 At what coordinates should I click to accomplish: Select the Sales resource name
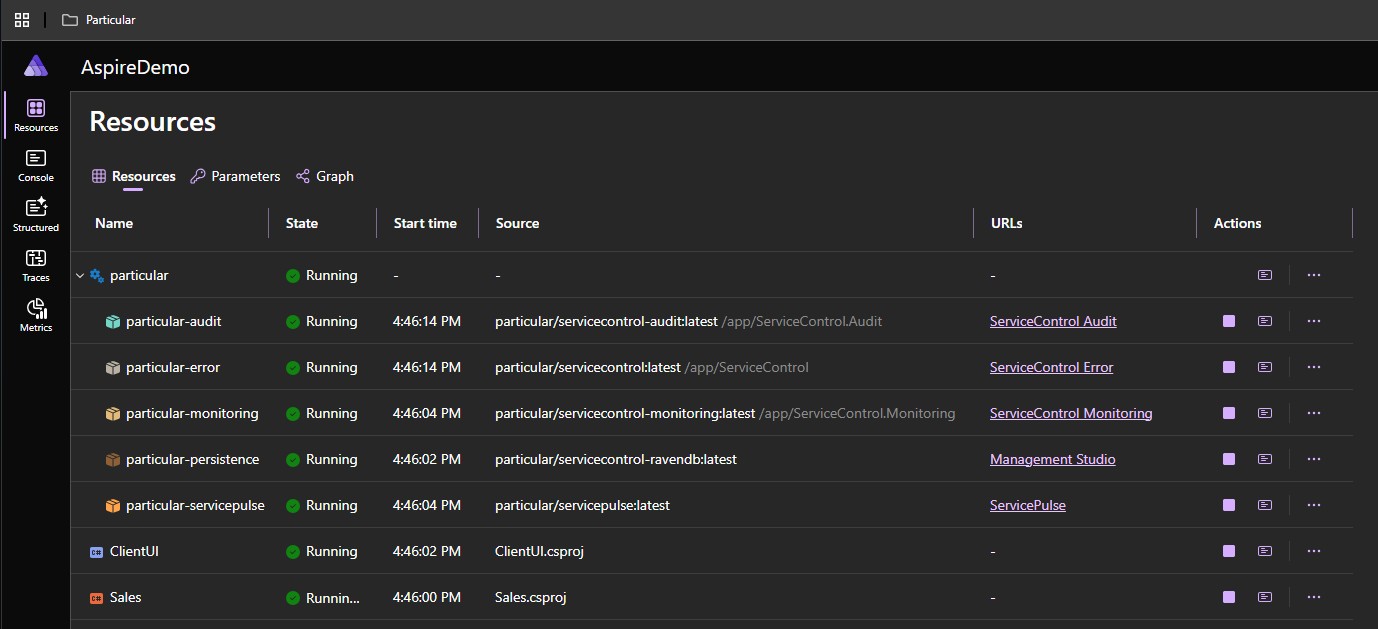pos(126,597)
